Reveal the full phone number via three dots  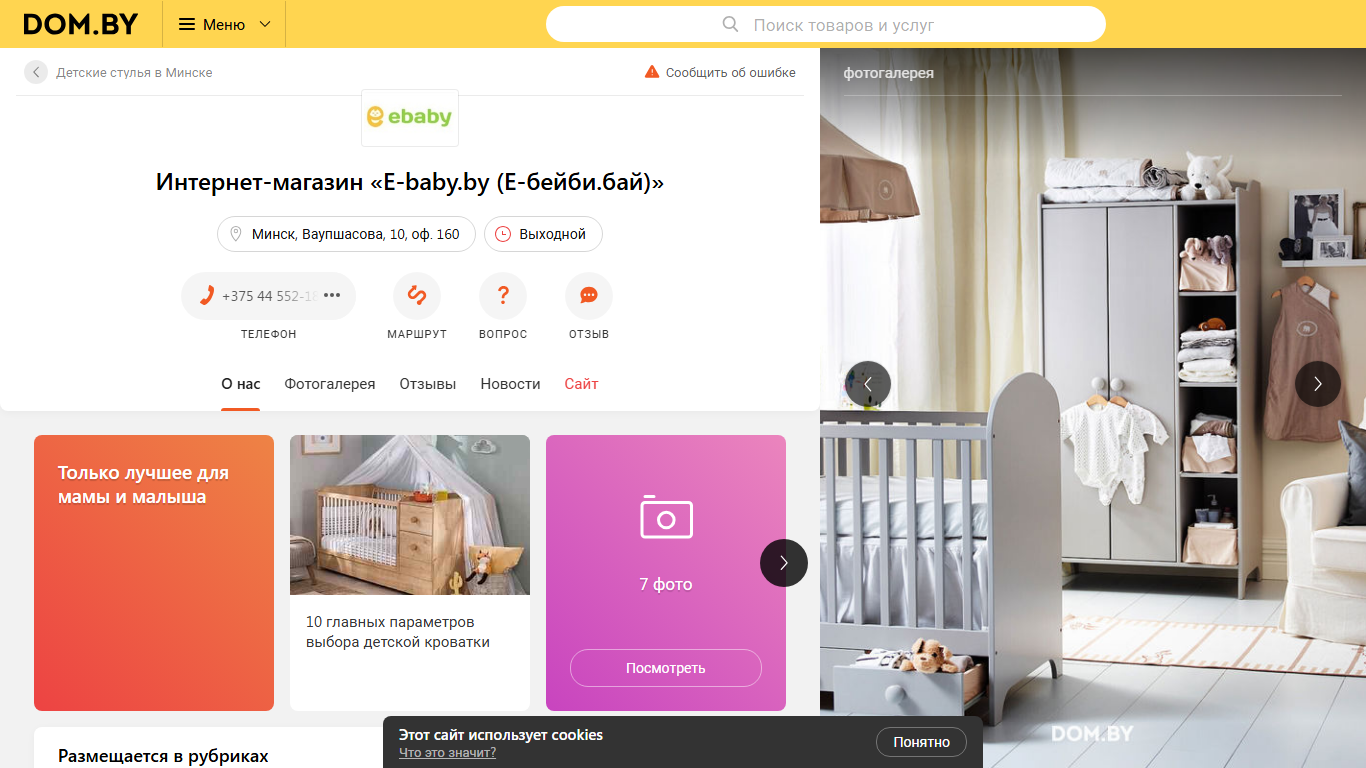click(332, 295)
